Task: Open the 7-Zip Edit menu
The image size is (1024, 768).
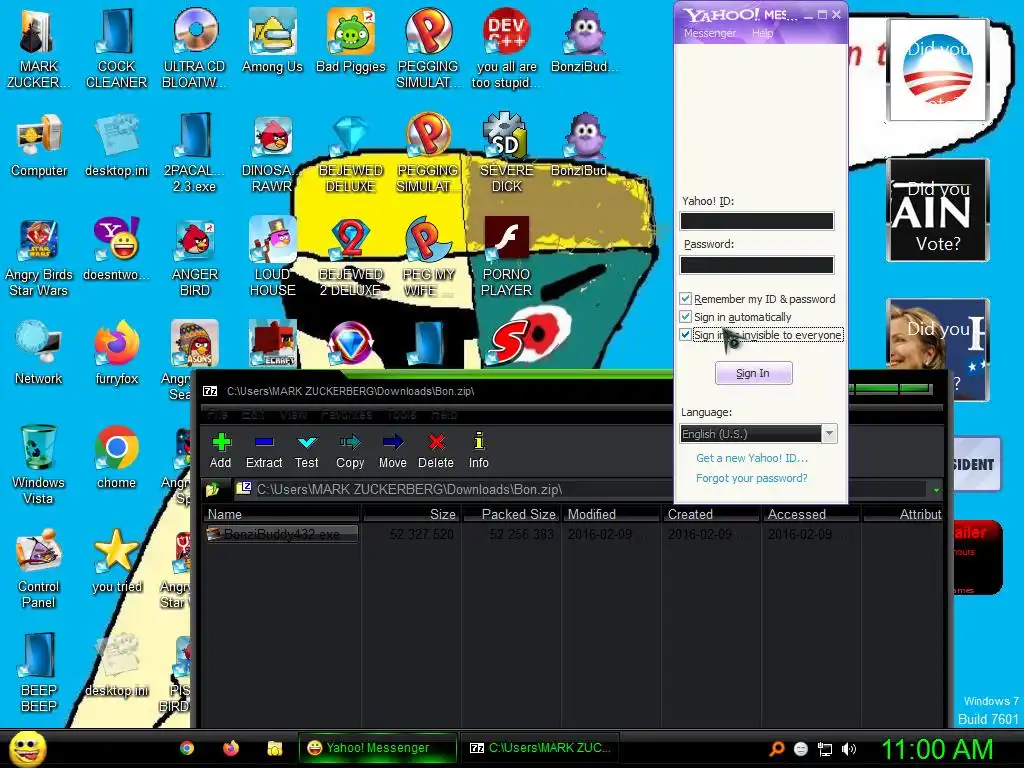Action: pyautogui.click(x=253, y=414)
